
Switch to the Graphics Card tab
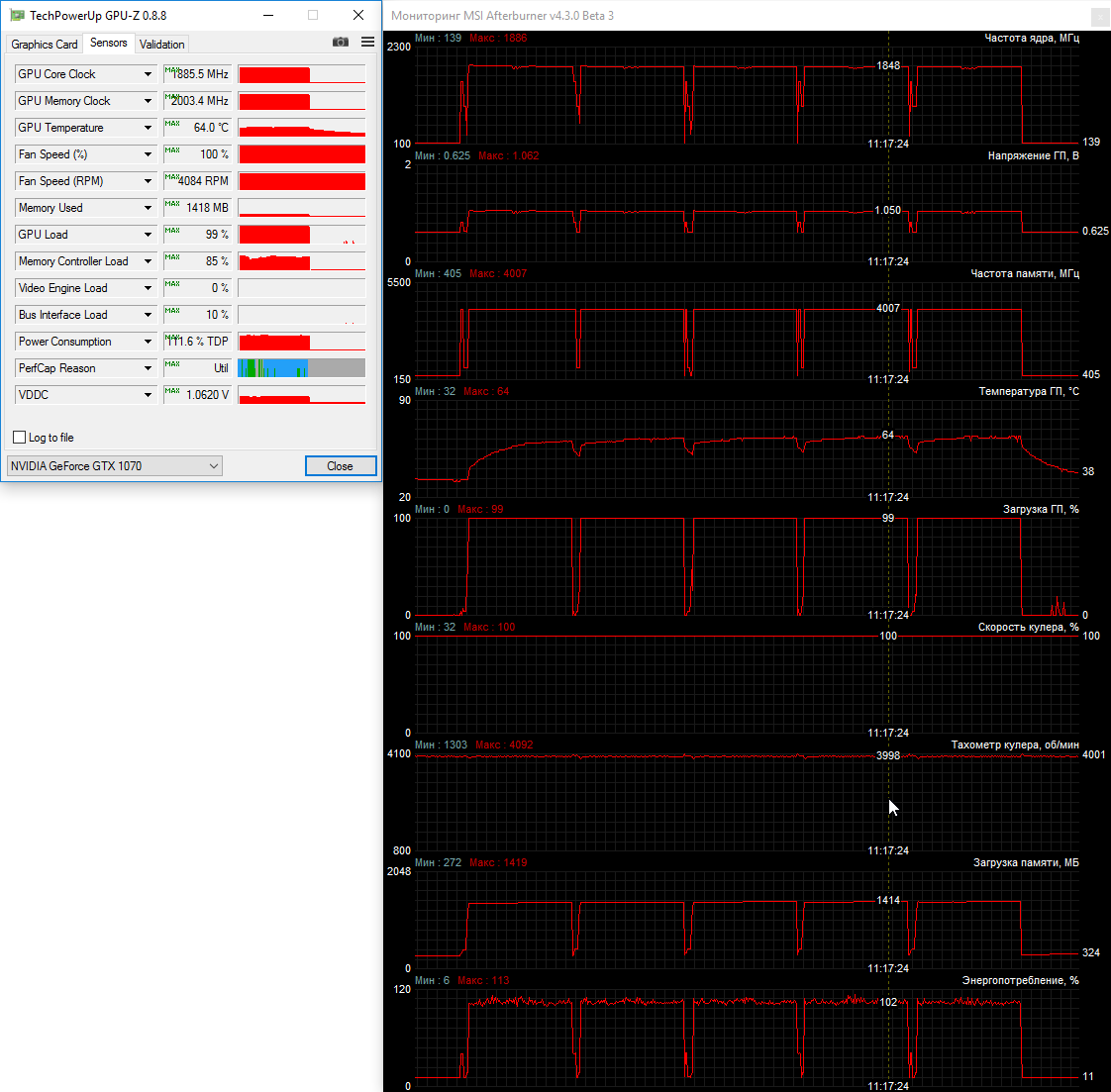click(x=44, y=45)
